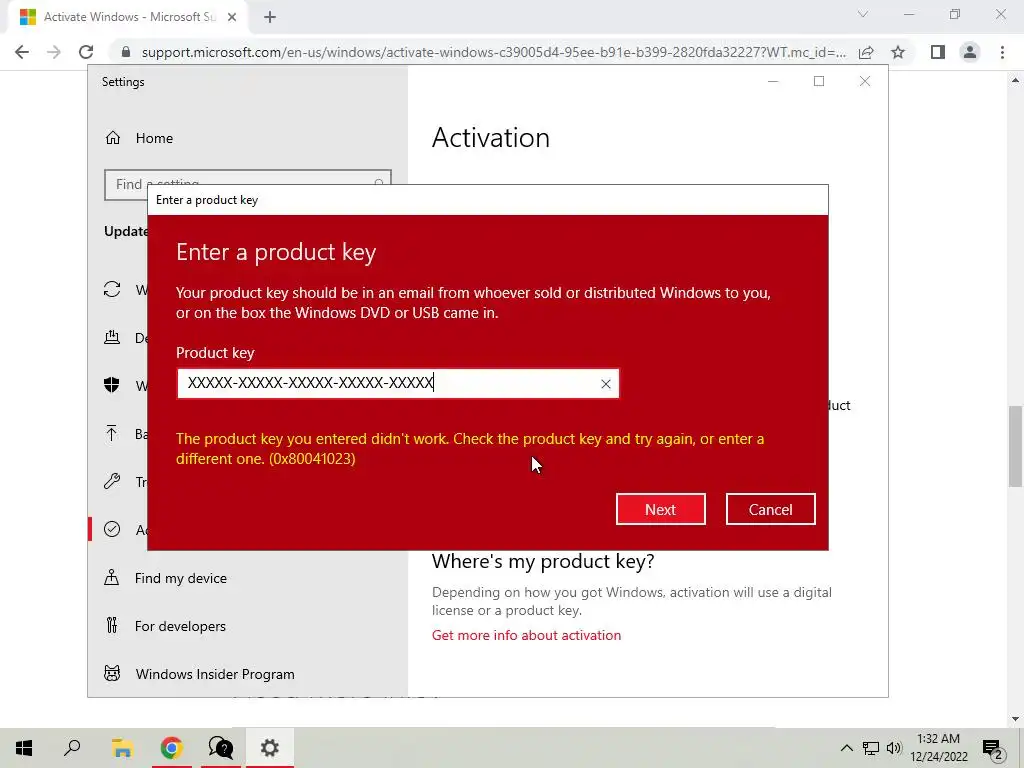Switch to Chrome in taskbar
Screen dimensions: 1024x768
(171, 748)
